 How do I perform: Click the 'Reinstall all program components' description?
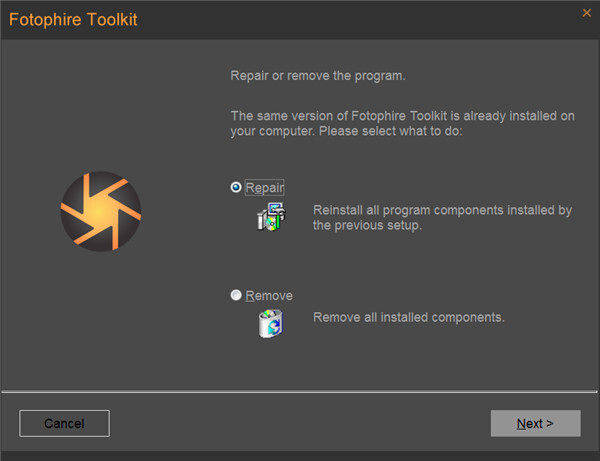442,217
